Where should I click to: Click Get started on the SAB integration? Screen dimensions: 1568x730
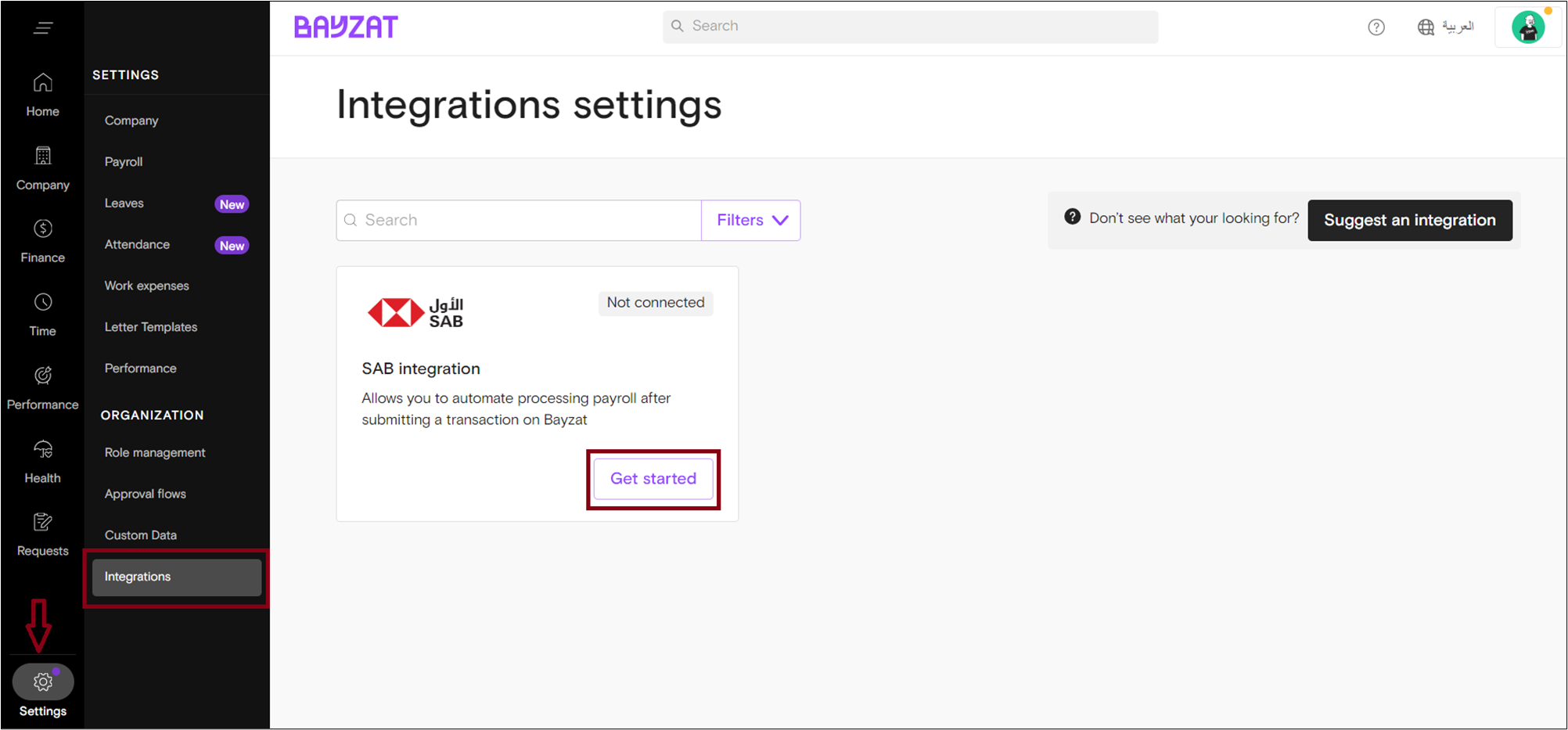click(x=653, y=479)
